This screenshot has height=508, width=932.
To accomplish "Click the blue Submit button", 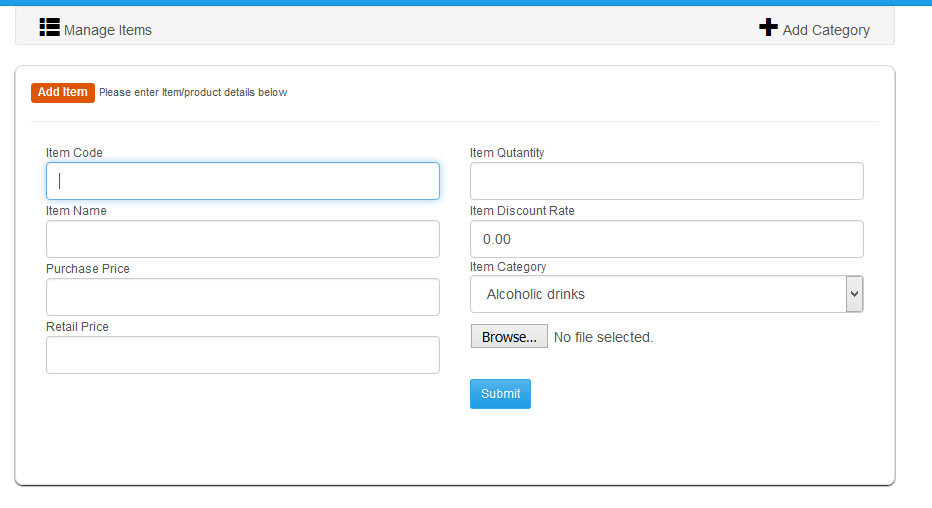I will tap(500, 394).
